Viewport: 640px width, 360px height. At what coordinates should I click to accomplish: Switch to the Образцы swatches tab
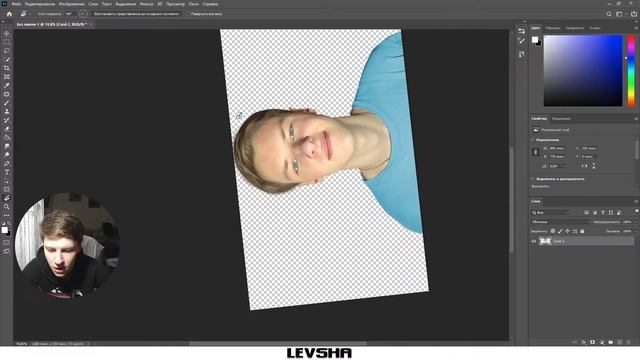click(x=553, y=28)
